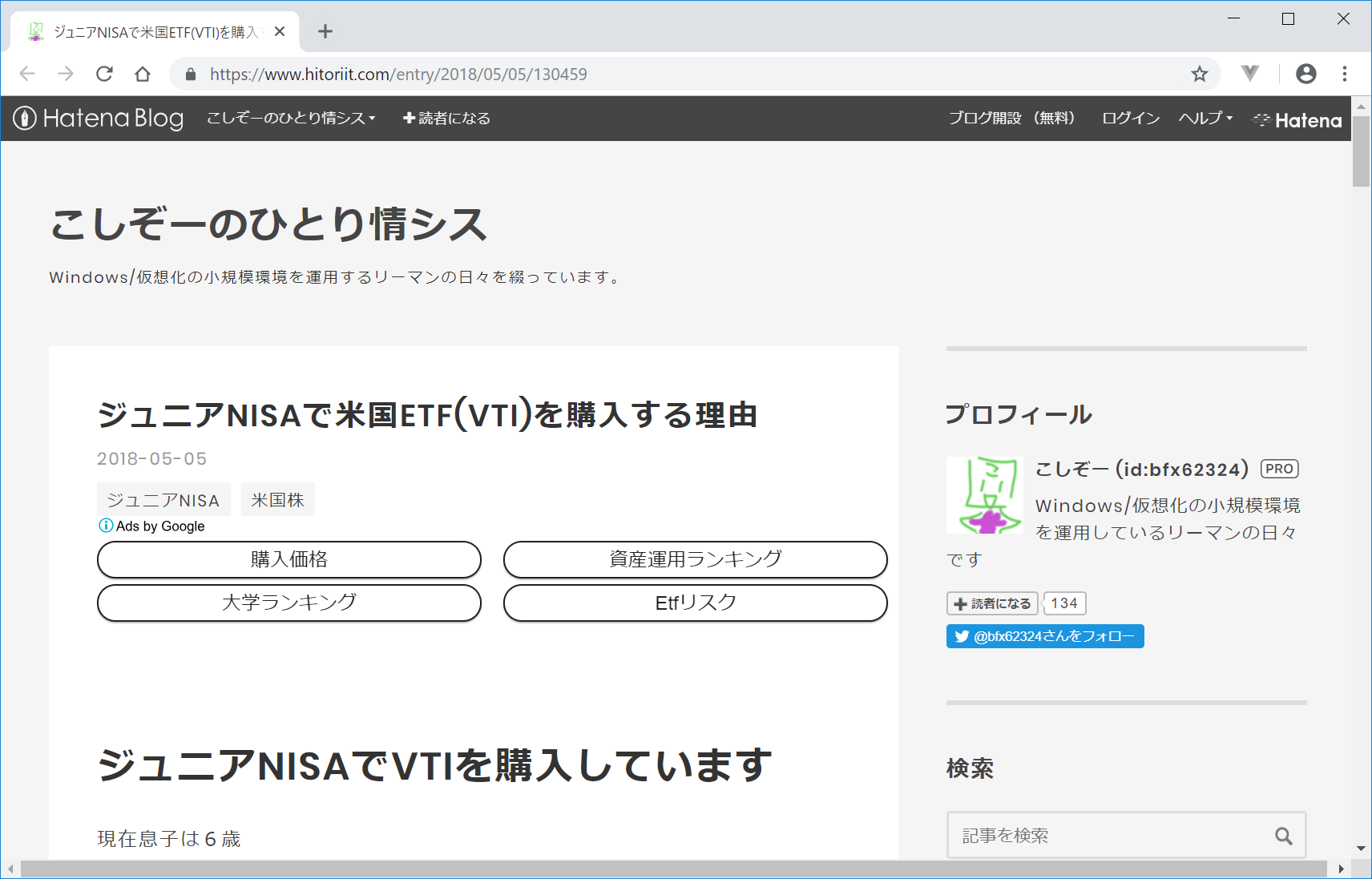This screenshot has height=879, width=1372.
Task: Select the ログイン menu item
Action: click(x=1130, y=119)
